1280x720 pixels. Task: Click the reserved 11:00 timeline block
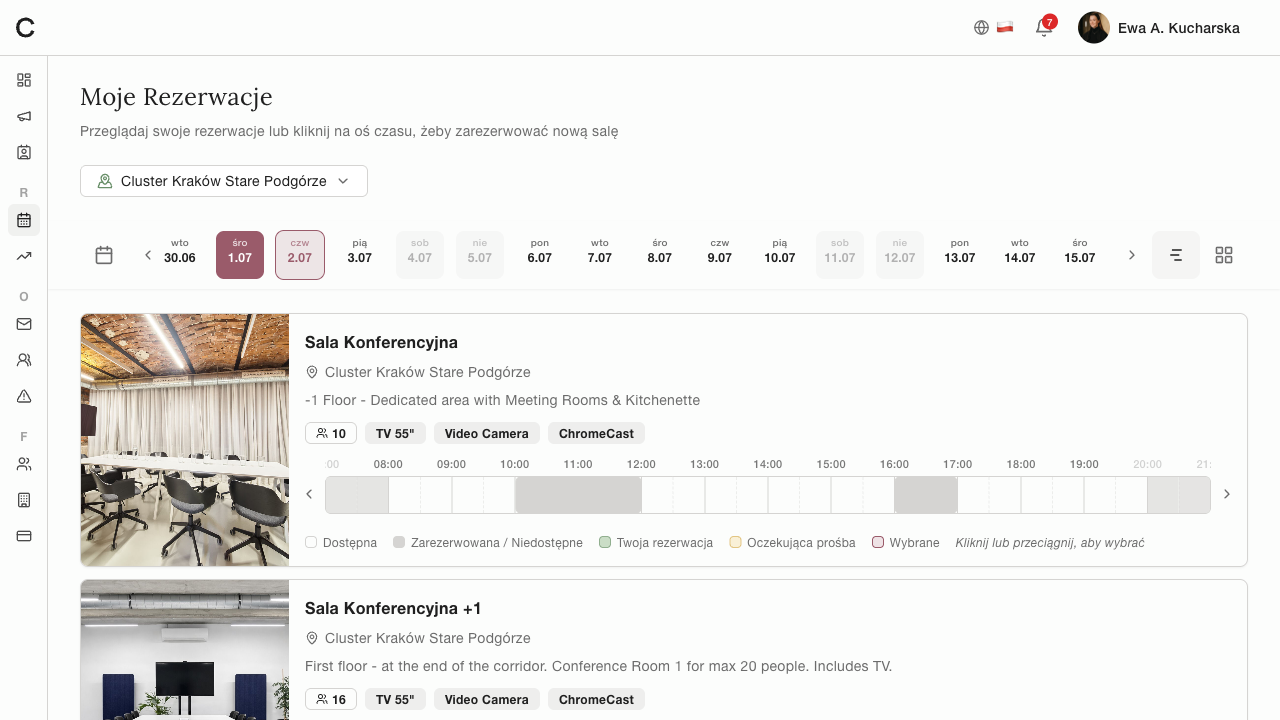[578, 495]
